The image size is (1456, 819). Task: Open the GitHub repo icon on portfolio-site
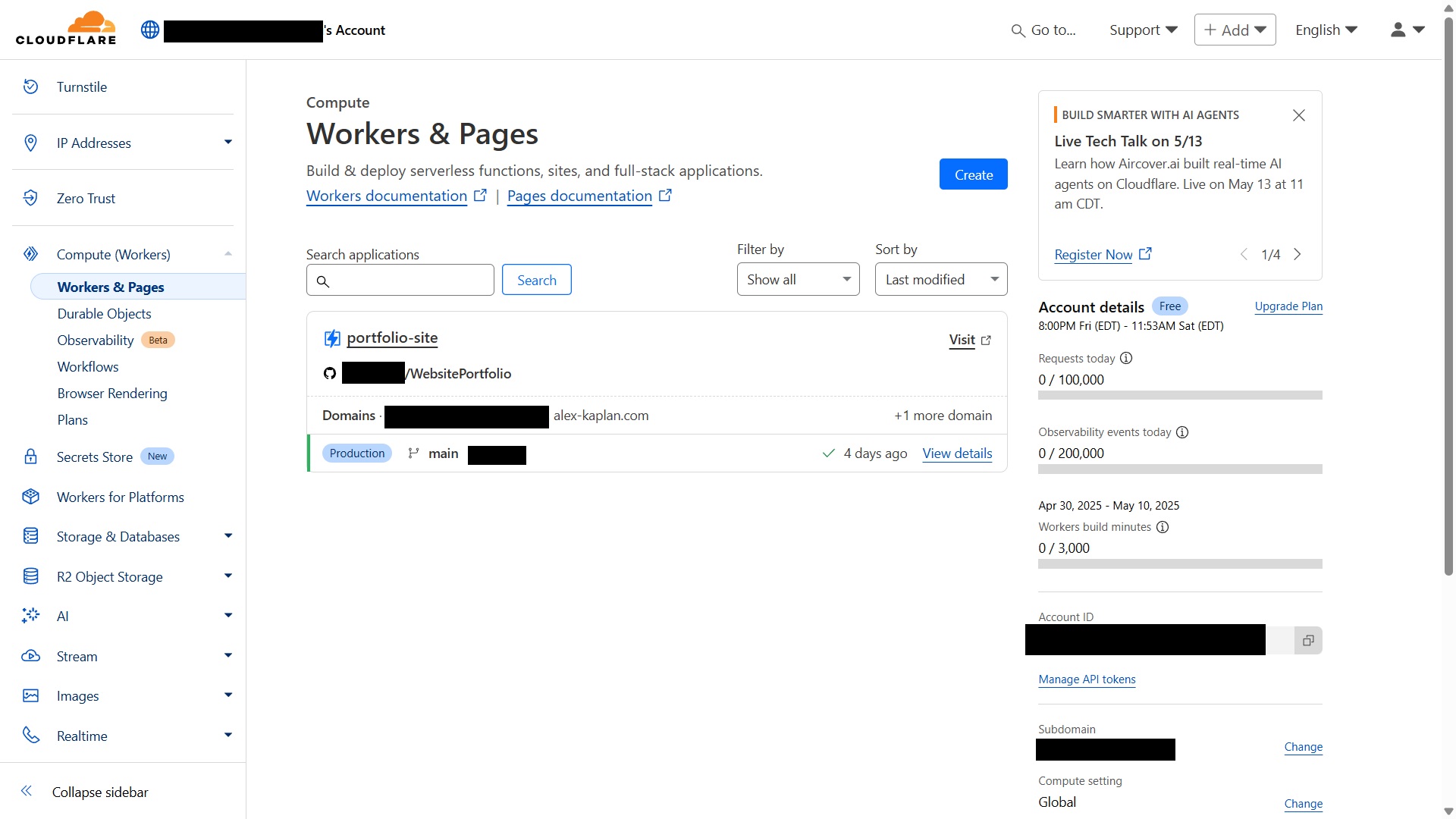[x=329, y=373]
